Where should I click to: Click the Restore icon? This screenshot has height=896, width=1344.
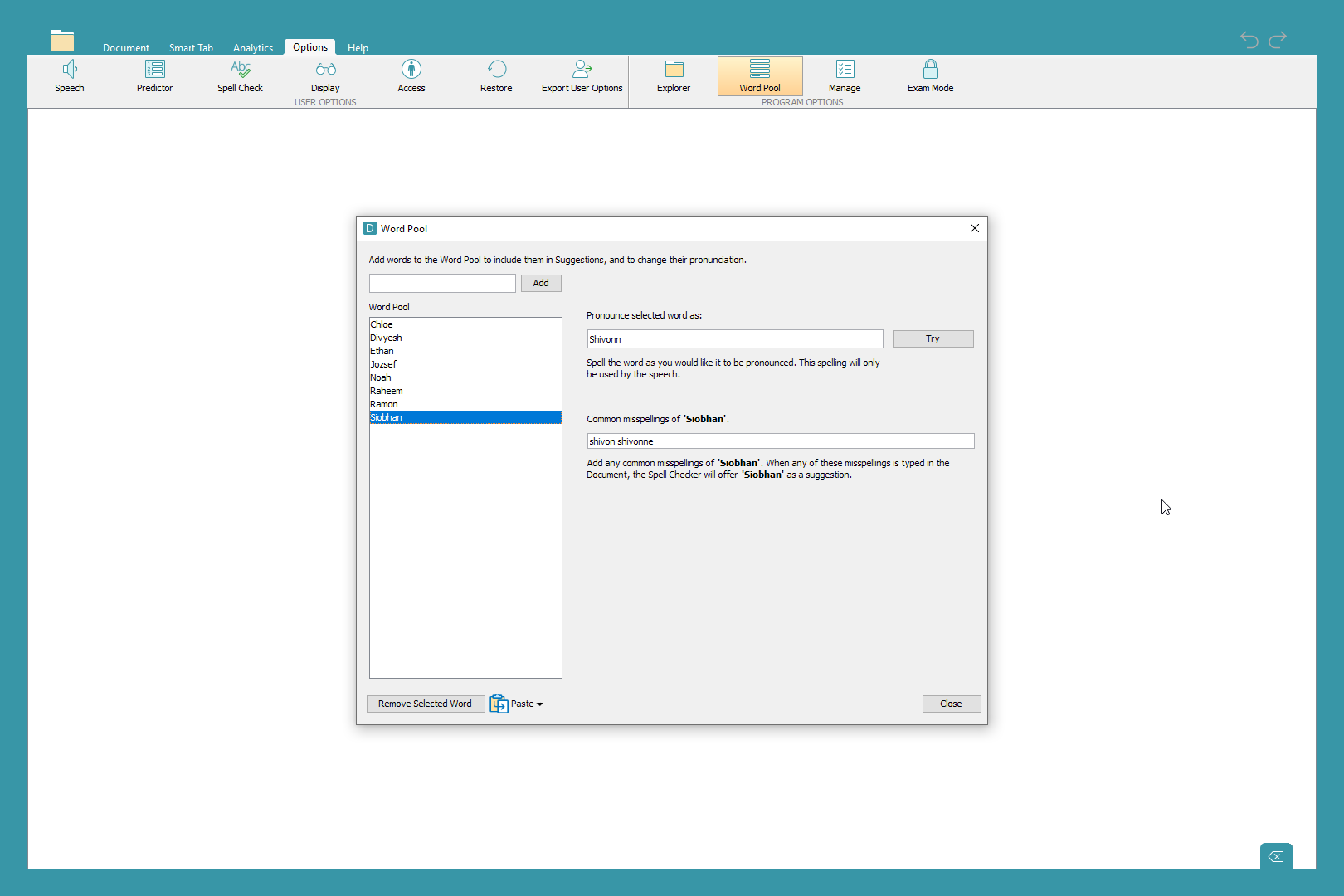click(496, 75)
